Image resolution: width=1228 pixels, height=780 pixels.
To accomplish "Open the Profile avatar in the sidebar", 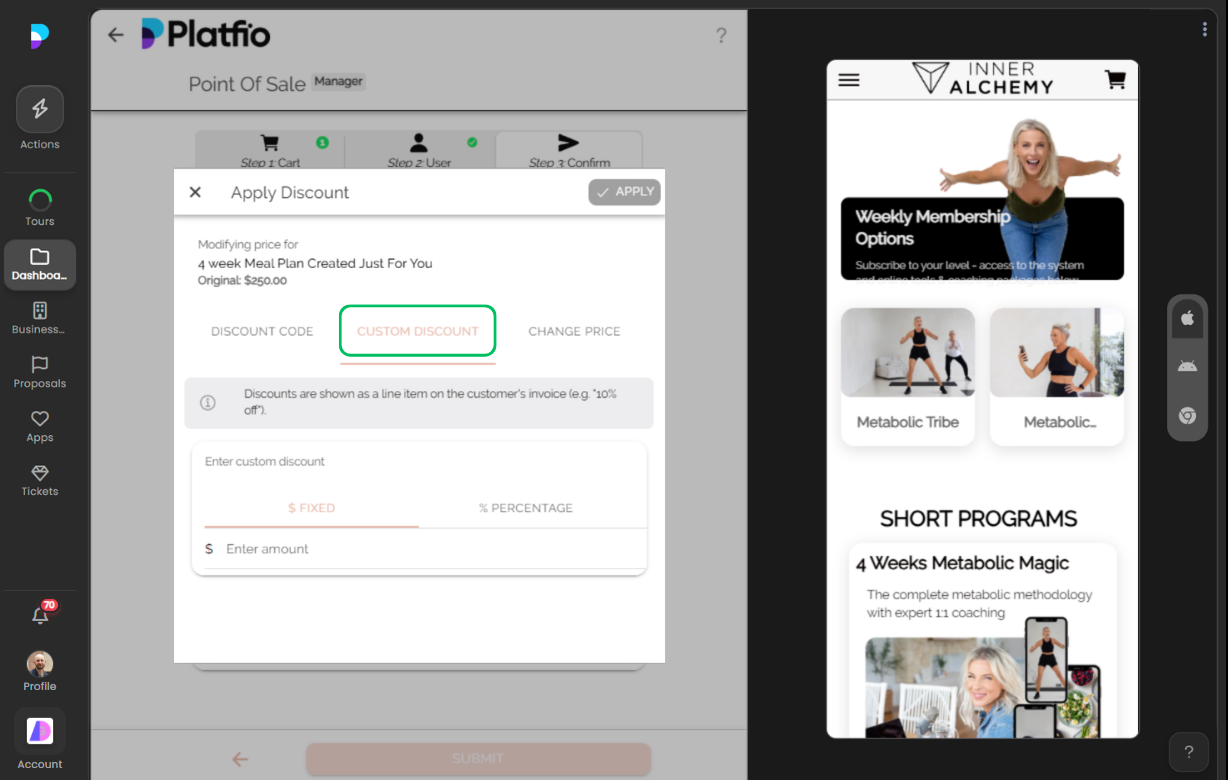I will coord(40,665).
